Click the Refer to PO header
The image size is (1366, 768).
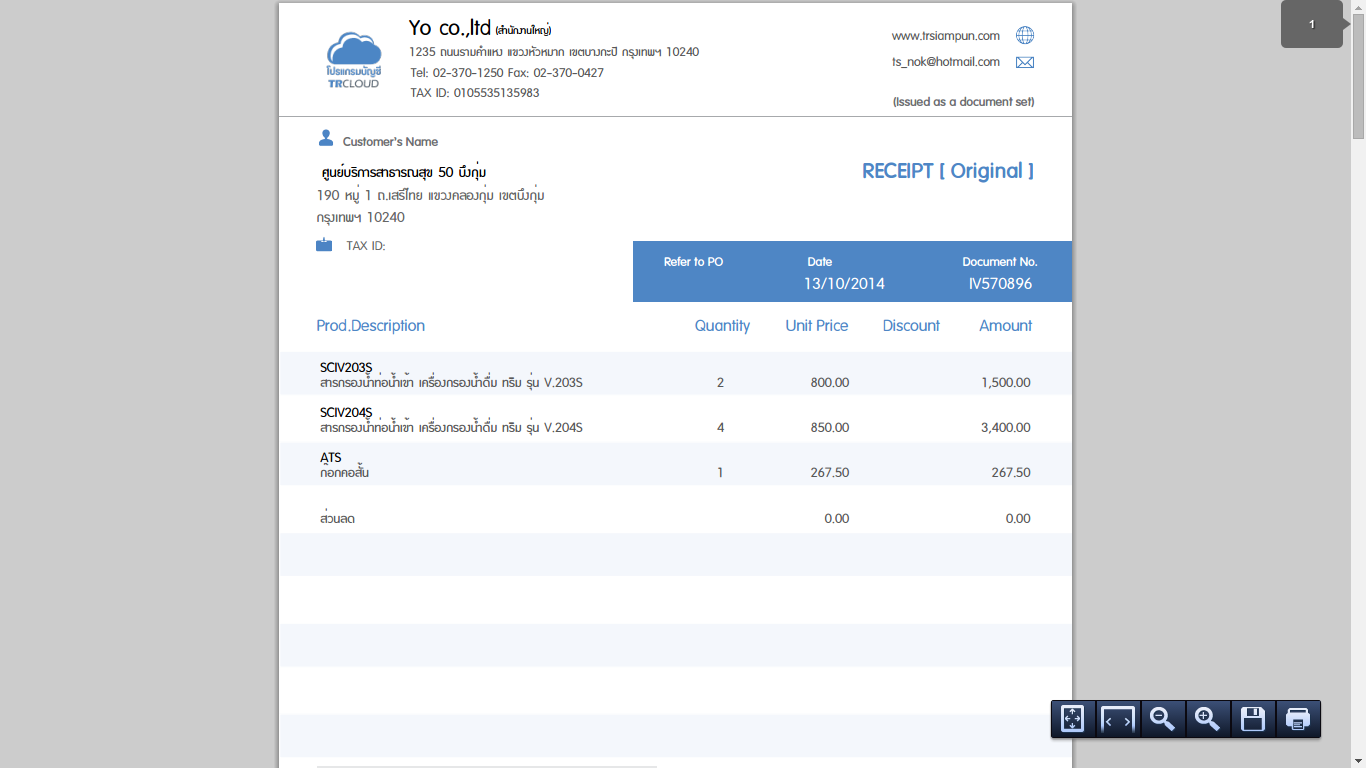click(693, 262)
